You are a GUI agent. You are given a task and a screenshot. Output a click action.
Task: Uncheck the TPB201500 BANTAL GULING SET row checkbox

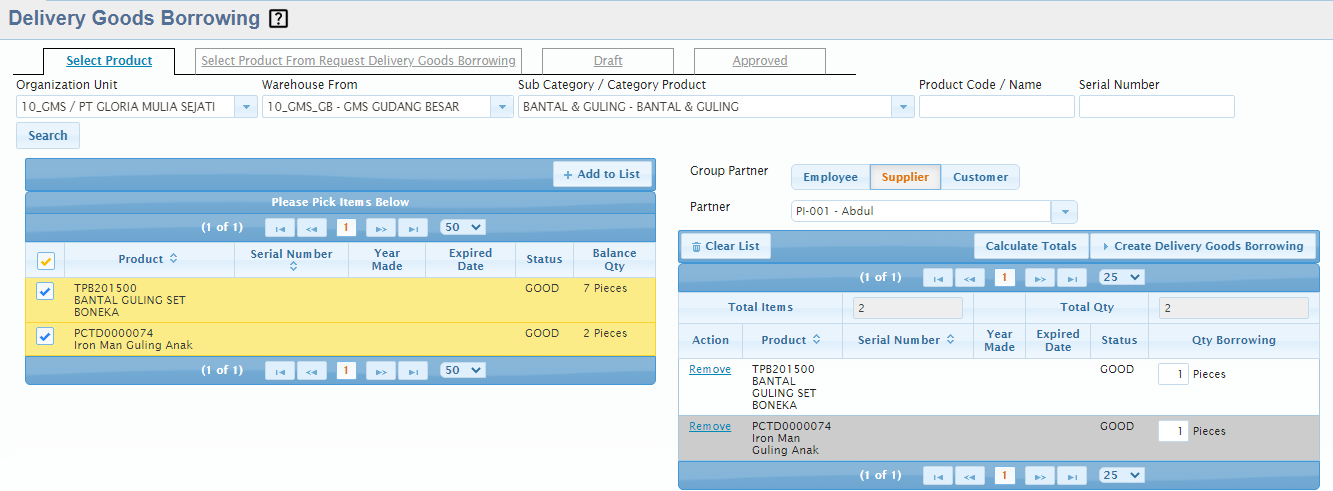point(45,291)
